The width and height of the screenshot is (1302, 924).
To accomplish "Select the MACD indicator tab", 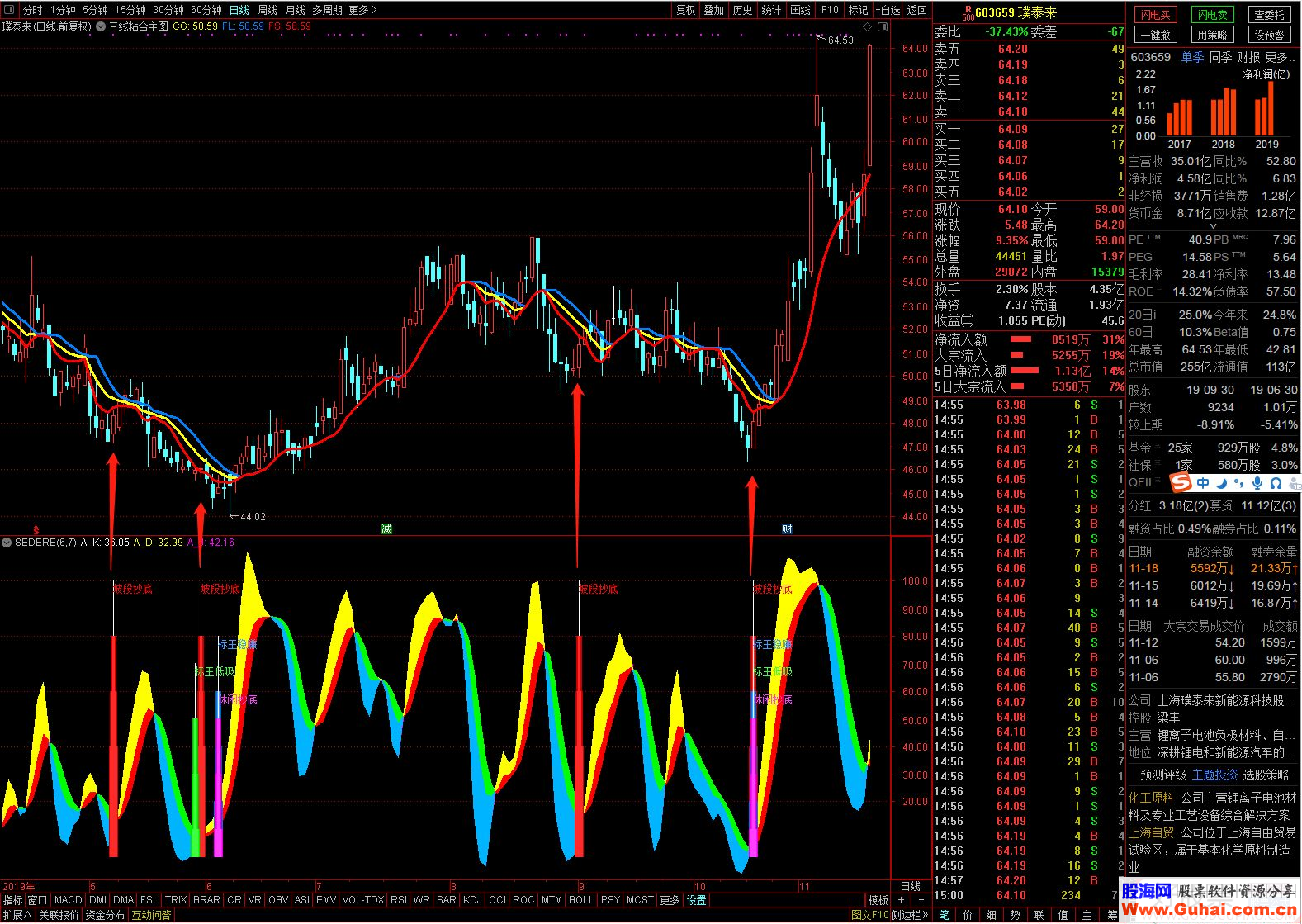I will point(68,900).
